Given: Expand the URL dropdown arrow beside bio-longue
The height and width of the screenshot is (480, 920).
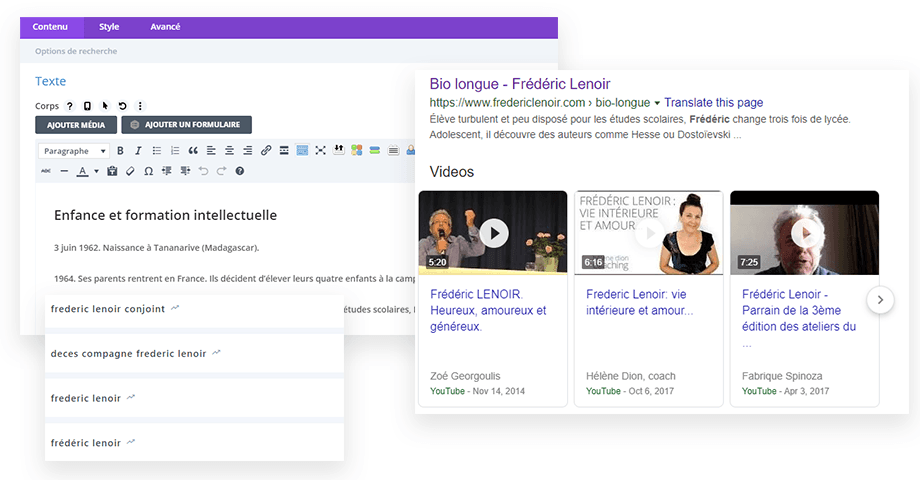Looking at the screenshot, I should 657,103.
